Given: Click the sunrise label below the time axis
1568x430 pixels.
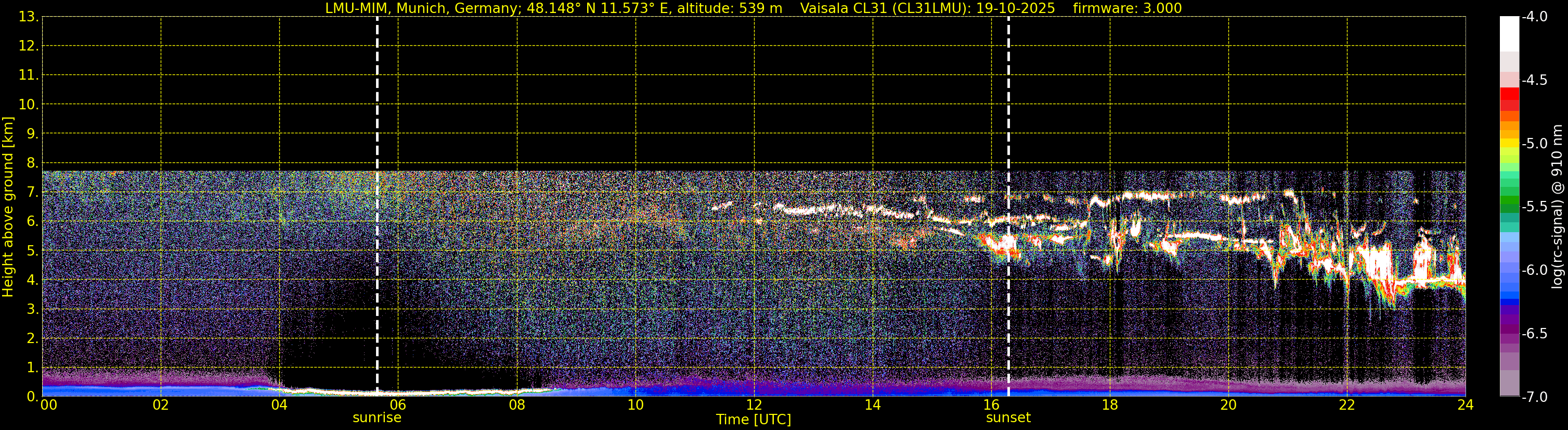Looking at the screenshot, I should (x=377, y=418).
